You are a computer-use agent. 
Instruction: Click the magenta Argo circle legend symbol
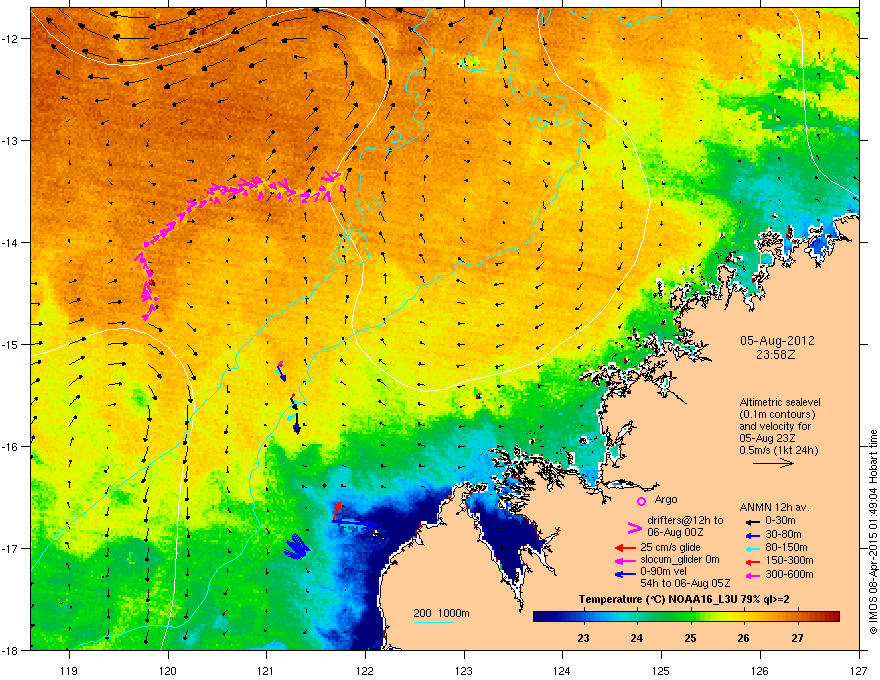pyautogui.click(x=641, y=501)
